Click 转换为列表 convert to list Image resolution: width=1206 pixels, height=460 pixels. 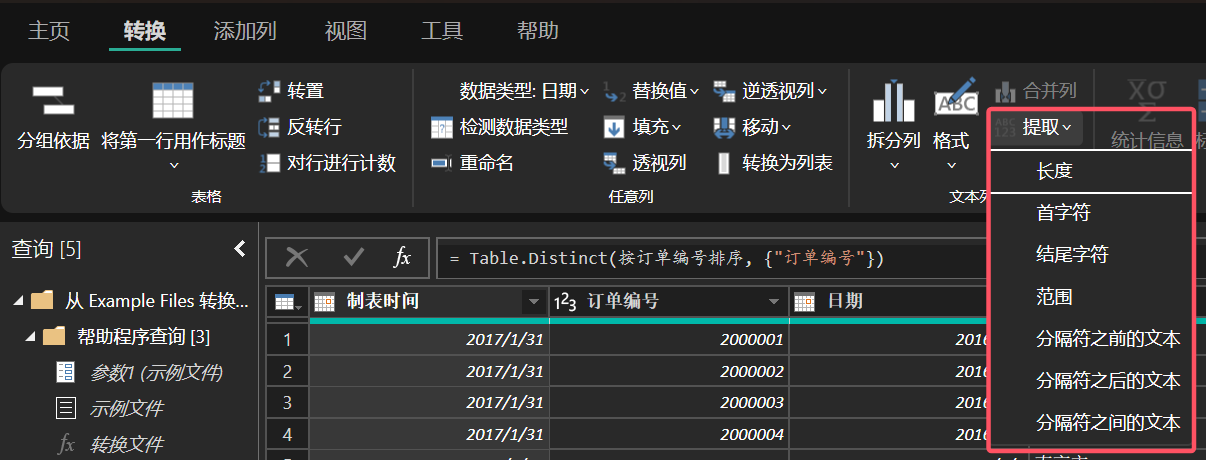click(x=773, y=163)
